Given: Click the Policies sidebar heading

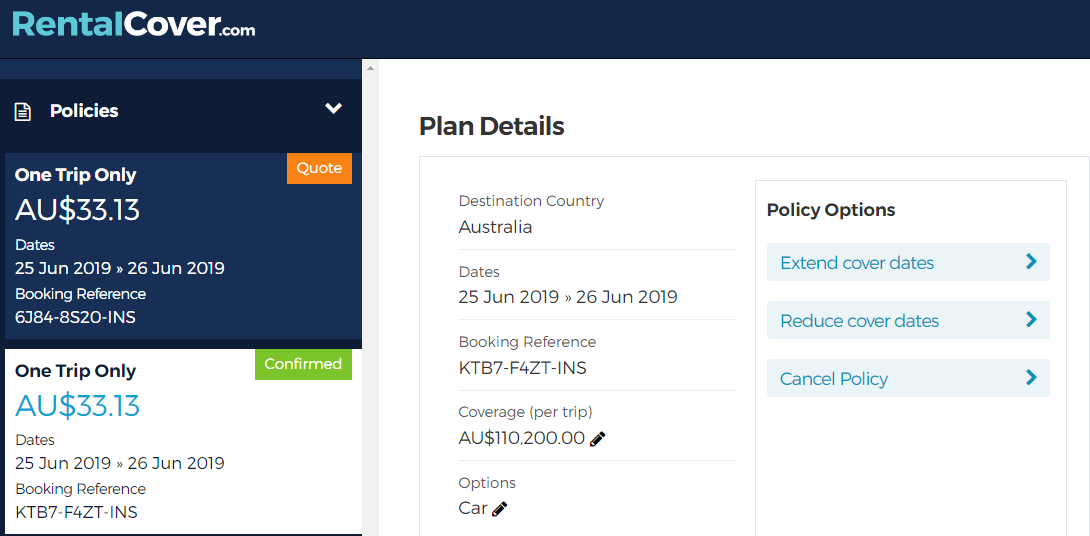Looking at the screenshot, I should pyautogui.click(x=84, y=111).
